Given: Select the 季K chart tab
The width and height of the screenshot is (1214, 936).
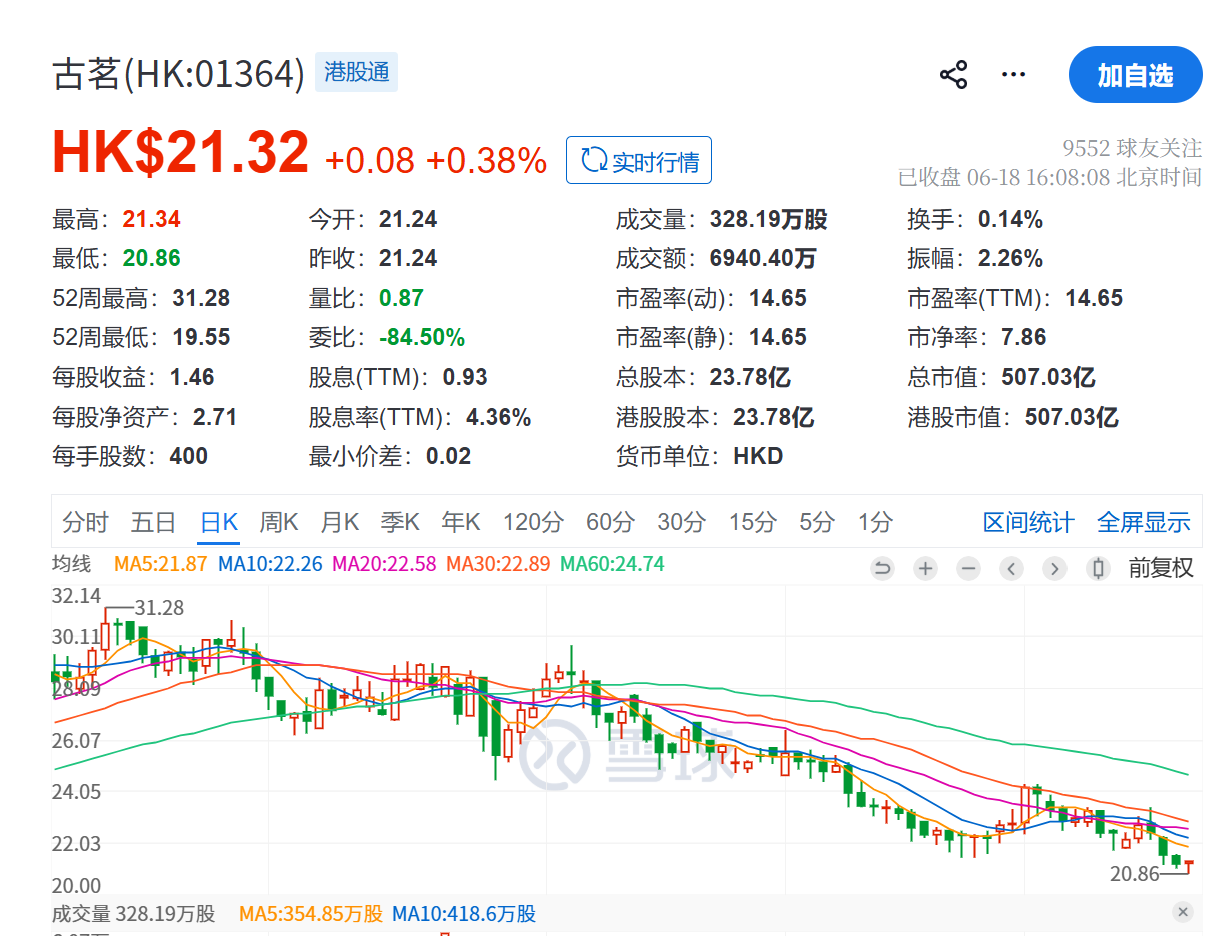Looking at the screenshot, I should 400,522.
